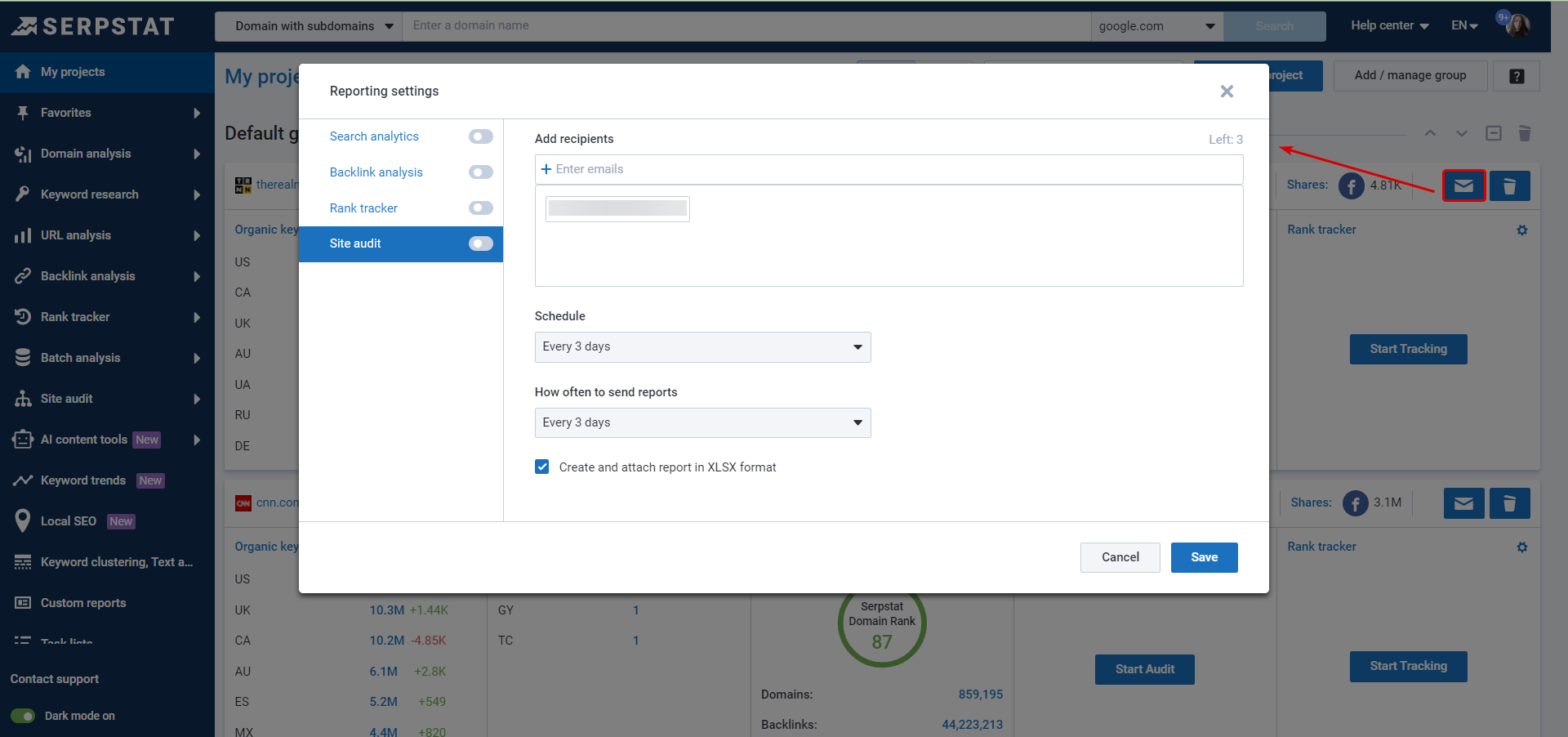Click the Enter emails input field
The width and height of the screenshot is (1568, 737).
889,169
